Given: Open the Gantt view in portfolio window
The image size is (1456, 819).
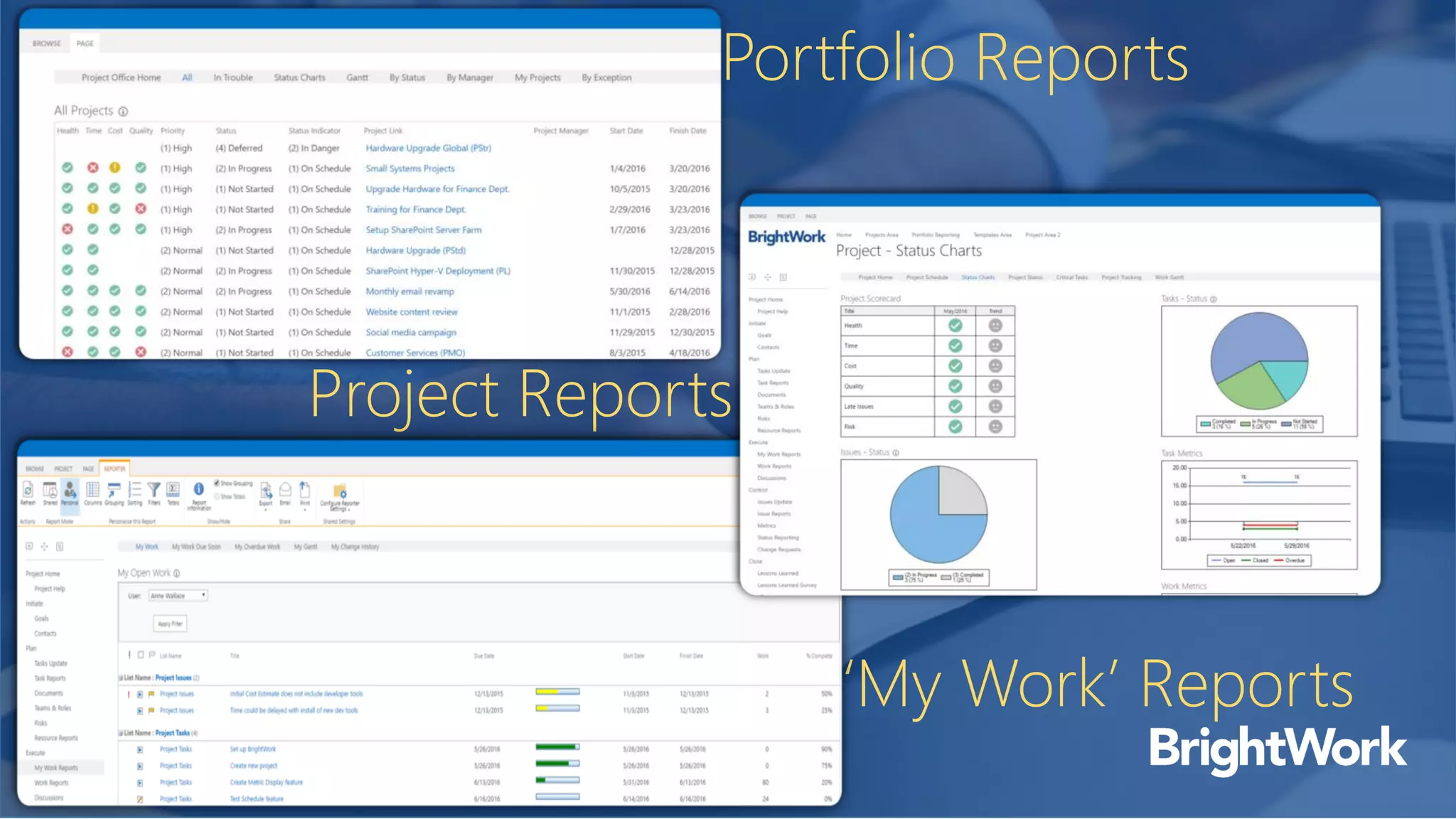Looking at the screenshot, I should coord(358,77).
